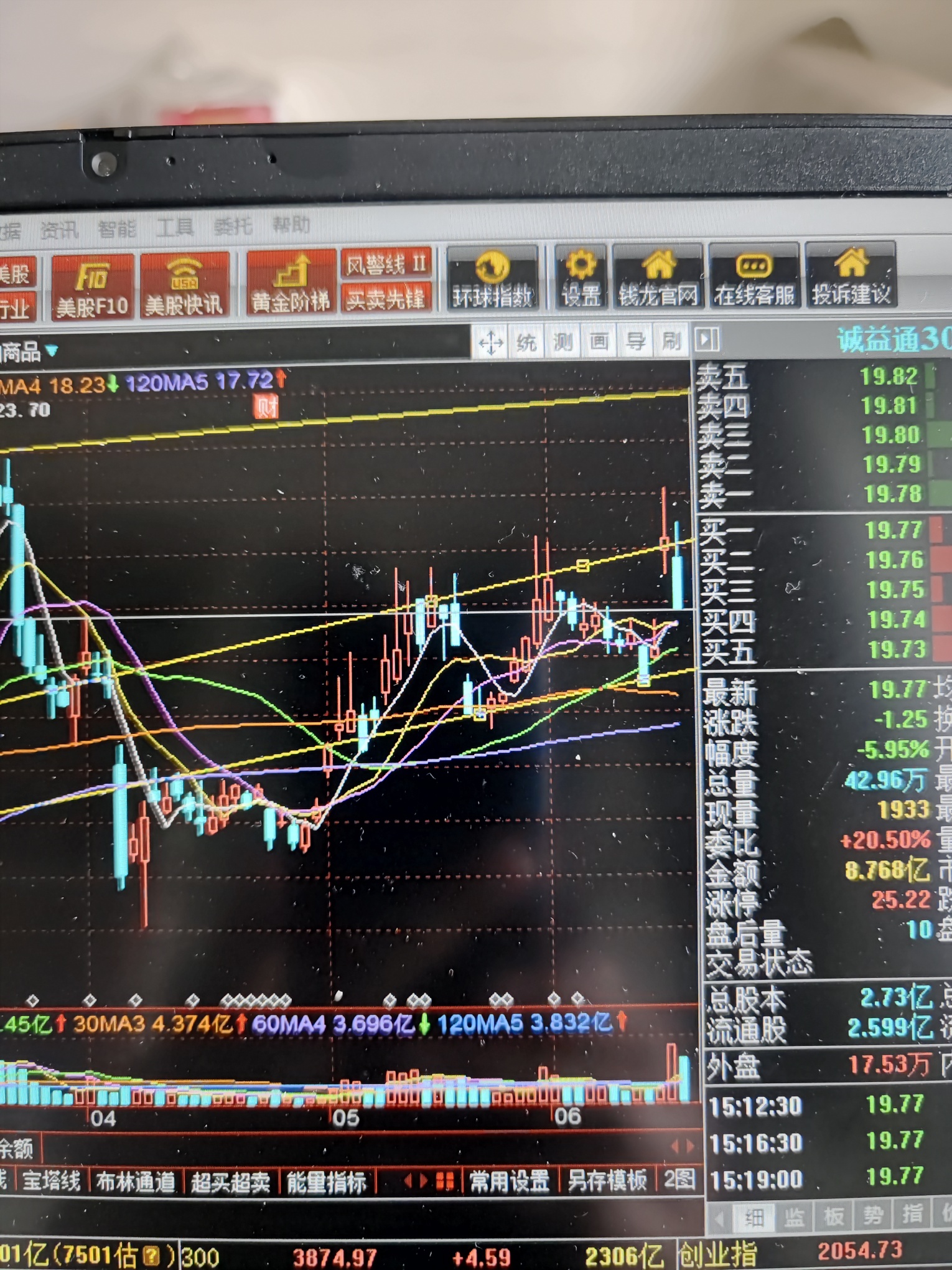Select the 指 tab in side panel
The image size is (952, 1270).
point(913,1213)
